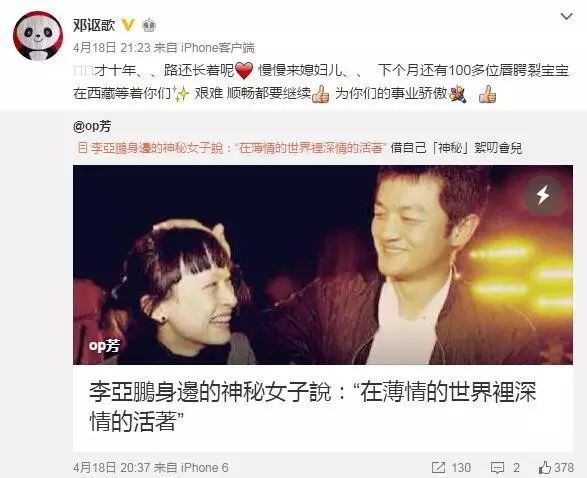587x478 pixels.
Task: Click the red heart emoji in post
Action: point(244,71)
